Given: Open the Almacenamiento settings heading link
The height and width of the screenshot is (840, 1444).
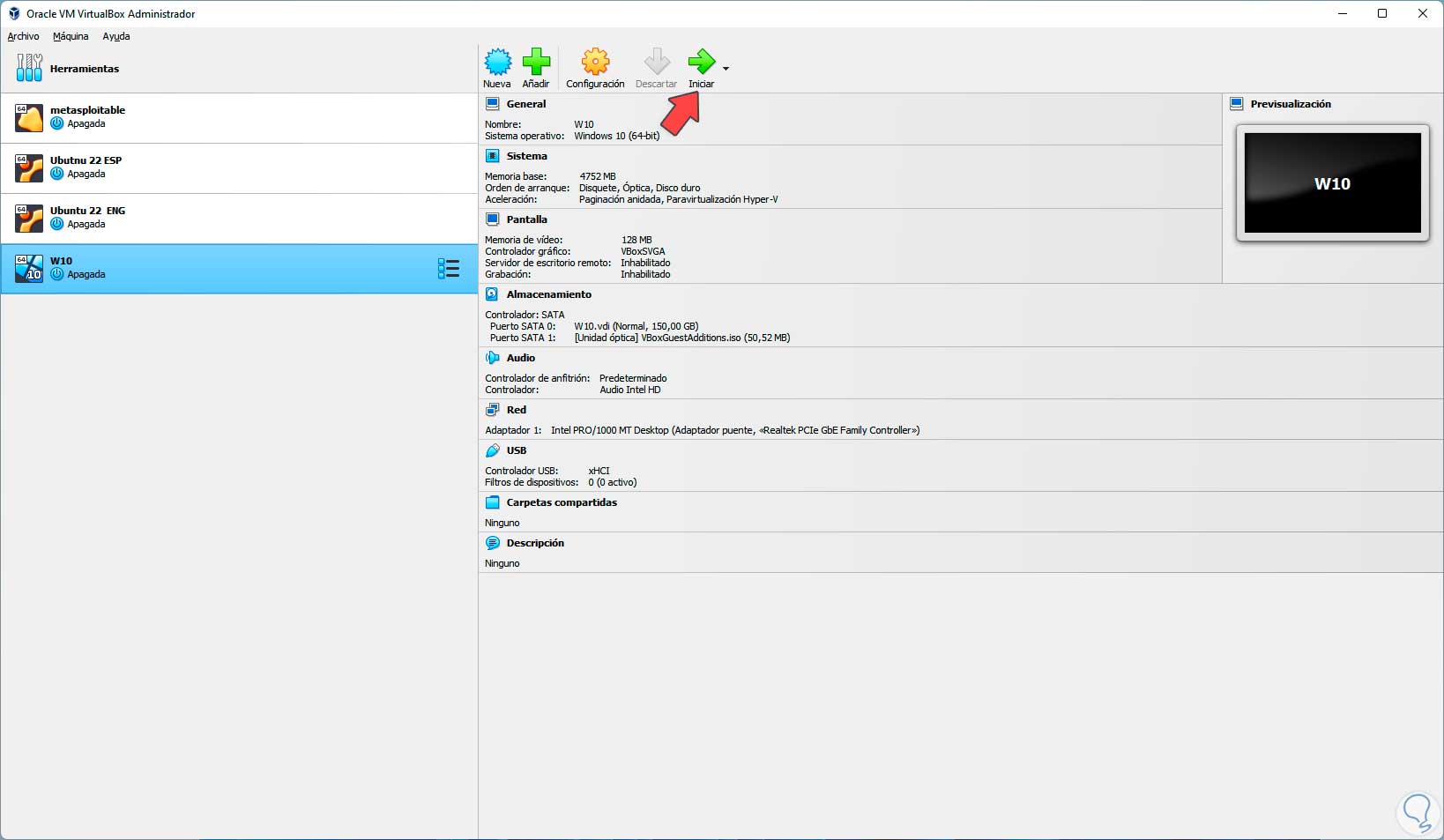Looking at the screenshot, I should [x=548, y=294].
